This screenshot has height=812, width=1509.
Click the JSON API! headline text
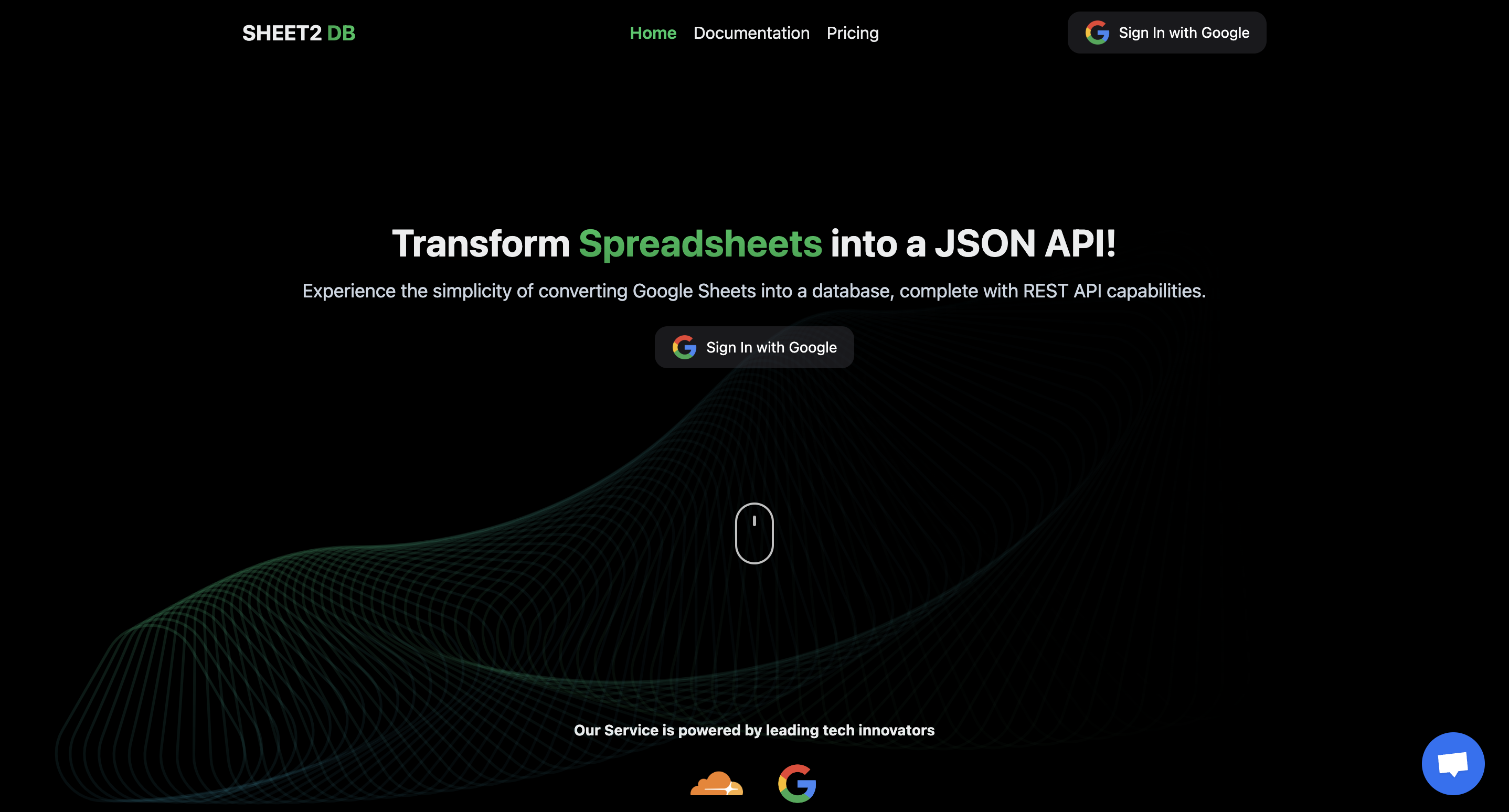(x=1025, y=243)
